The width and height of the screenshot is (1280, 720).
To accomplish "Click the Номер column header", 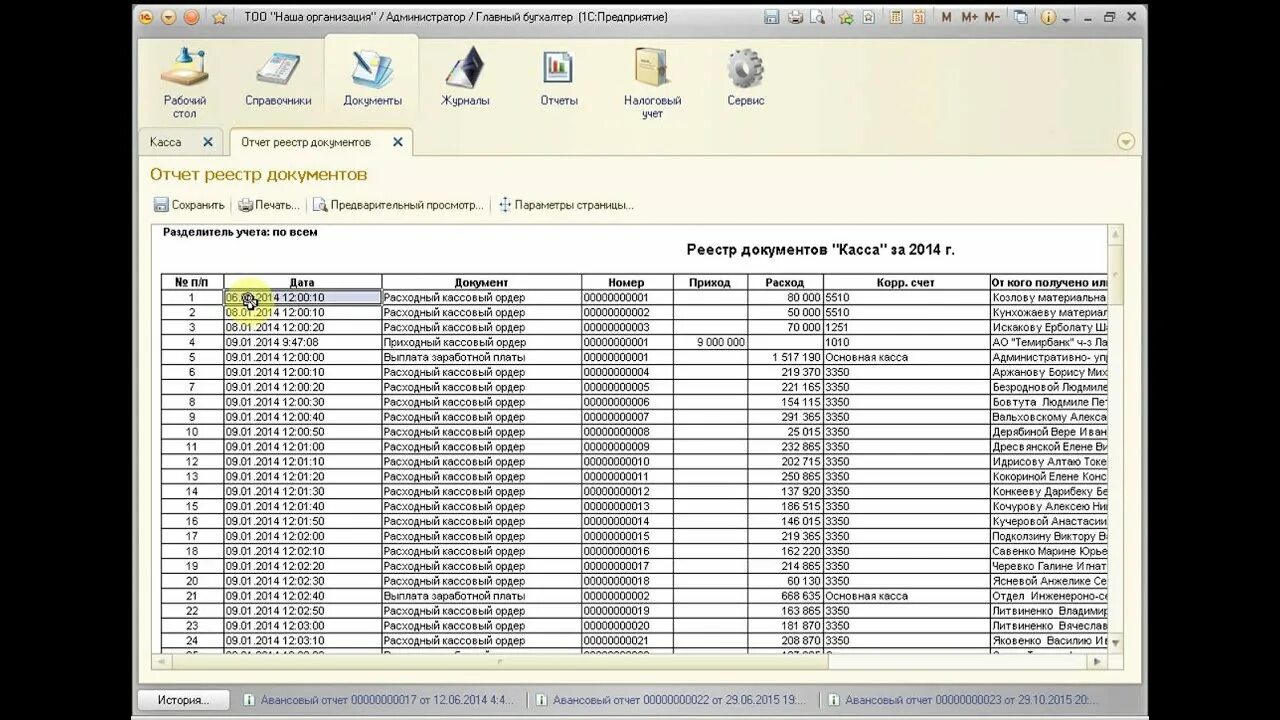I will point(627,283).
